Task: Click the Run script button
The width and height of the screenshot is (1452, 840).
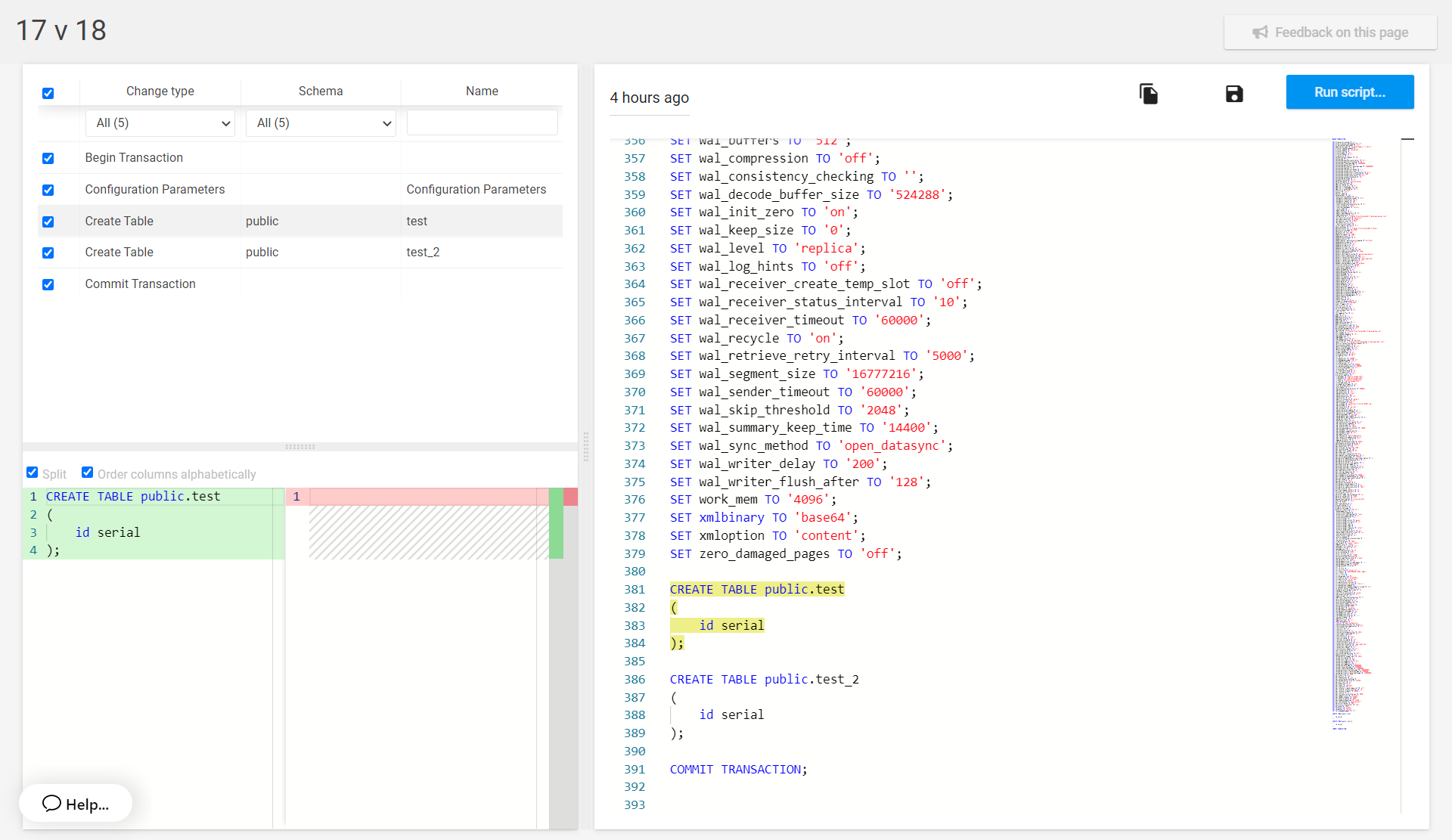Action: [x=1349, y=92]
